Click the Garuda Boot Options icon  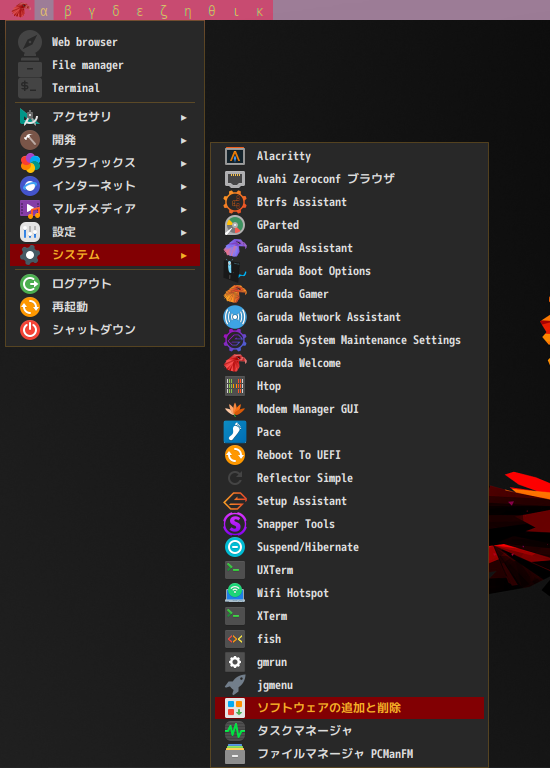coord(235,271)
